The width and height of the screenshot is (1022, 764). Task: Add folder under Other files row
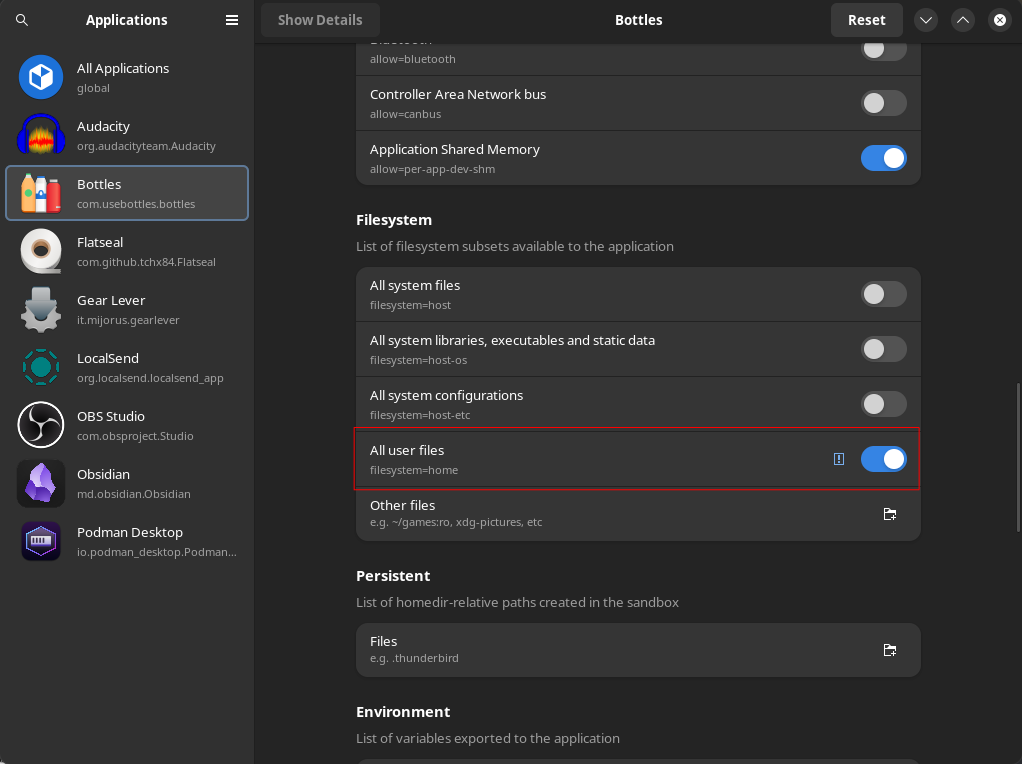[890, 514]
